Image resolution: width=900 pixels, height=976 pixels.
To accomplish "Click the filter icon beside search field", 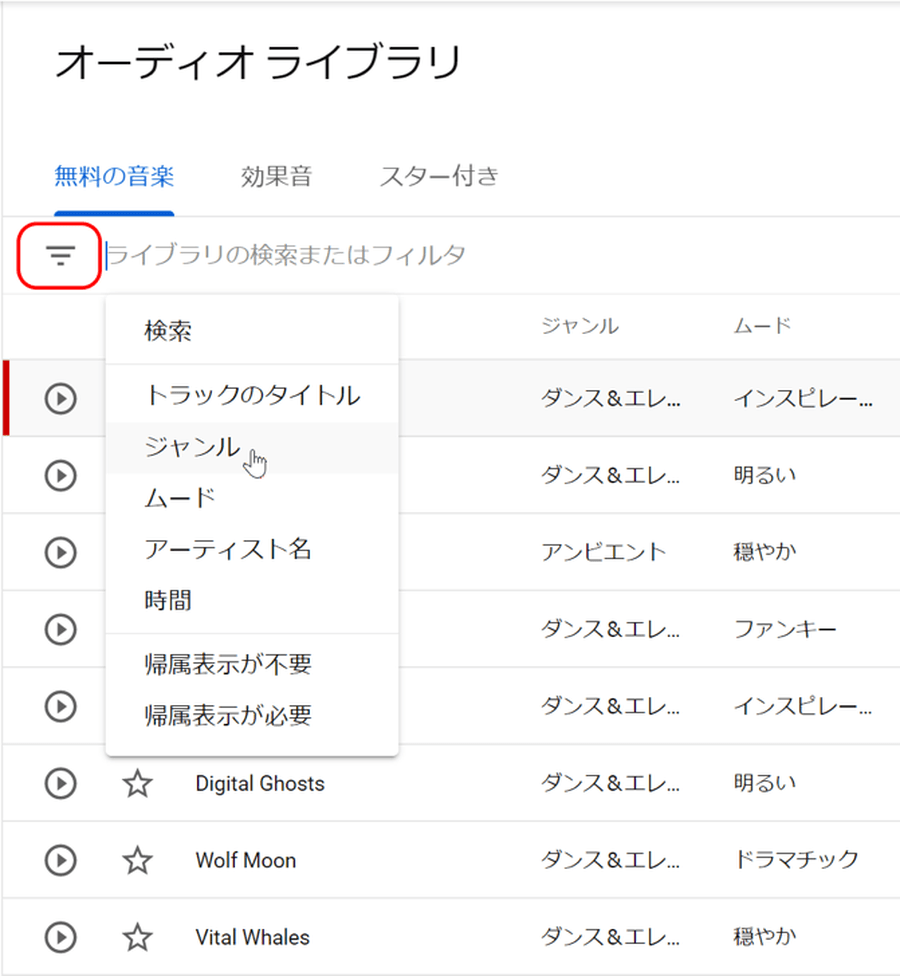I will pos(61,256).
